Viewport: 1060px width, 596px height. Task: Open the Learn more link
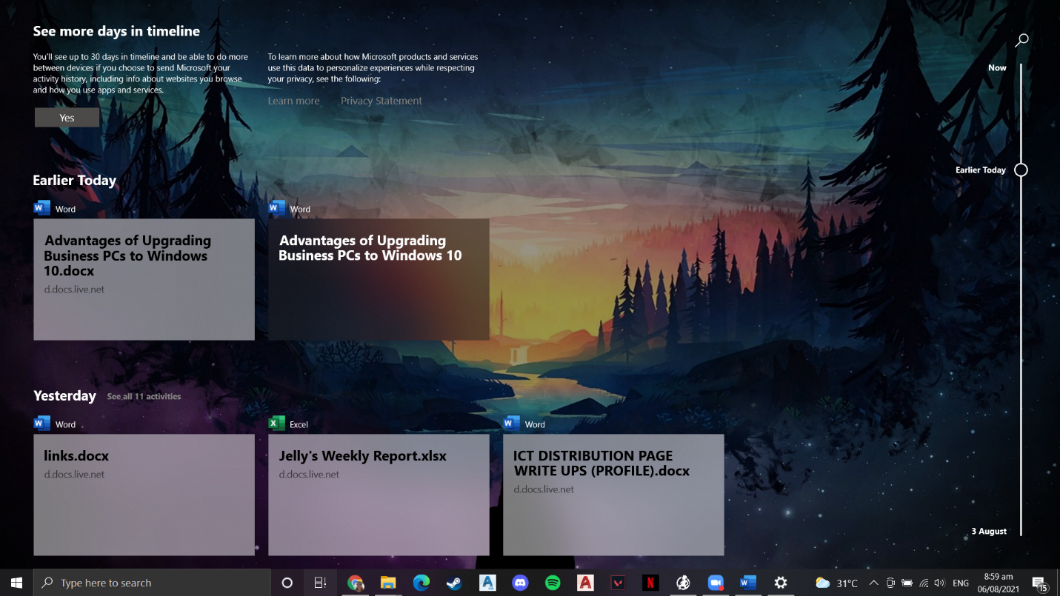pos(293,101)
